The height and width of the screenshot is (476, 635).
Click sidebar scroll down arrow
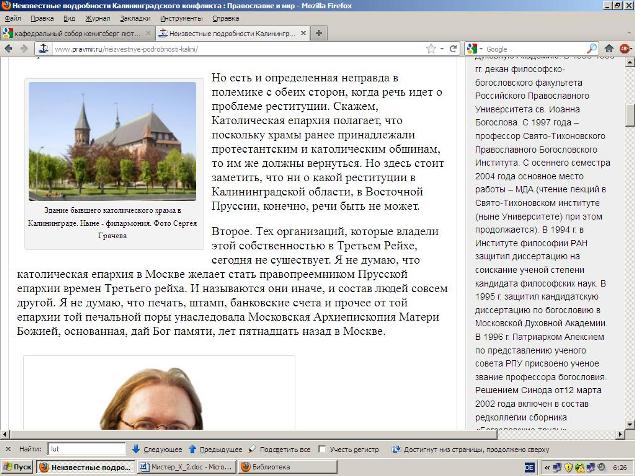pyautogui.click(x=630, y=424)
